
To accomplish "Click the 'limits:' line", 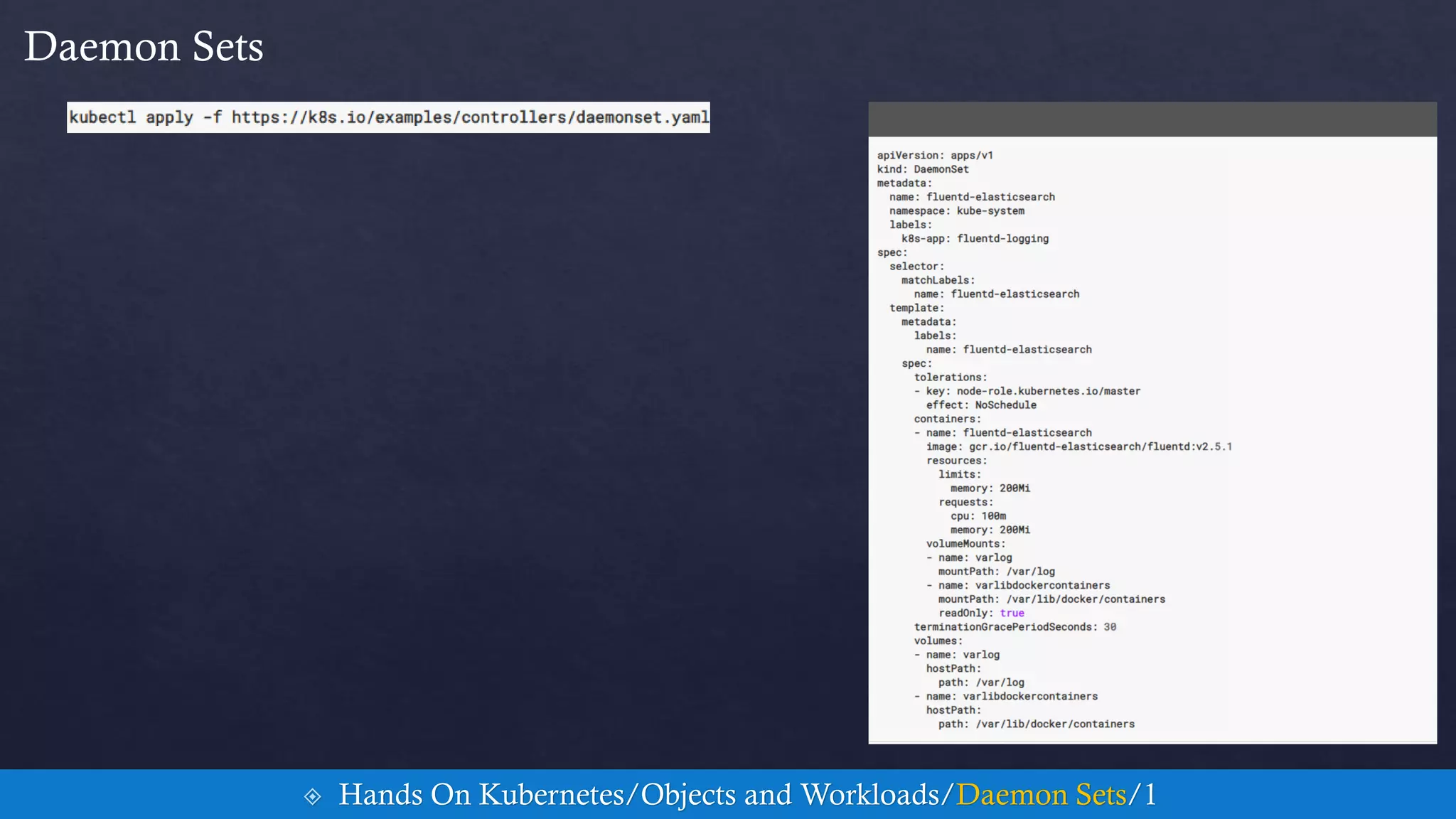I will pyautogui.click(x=960, y=474).
